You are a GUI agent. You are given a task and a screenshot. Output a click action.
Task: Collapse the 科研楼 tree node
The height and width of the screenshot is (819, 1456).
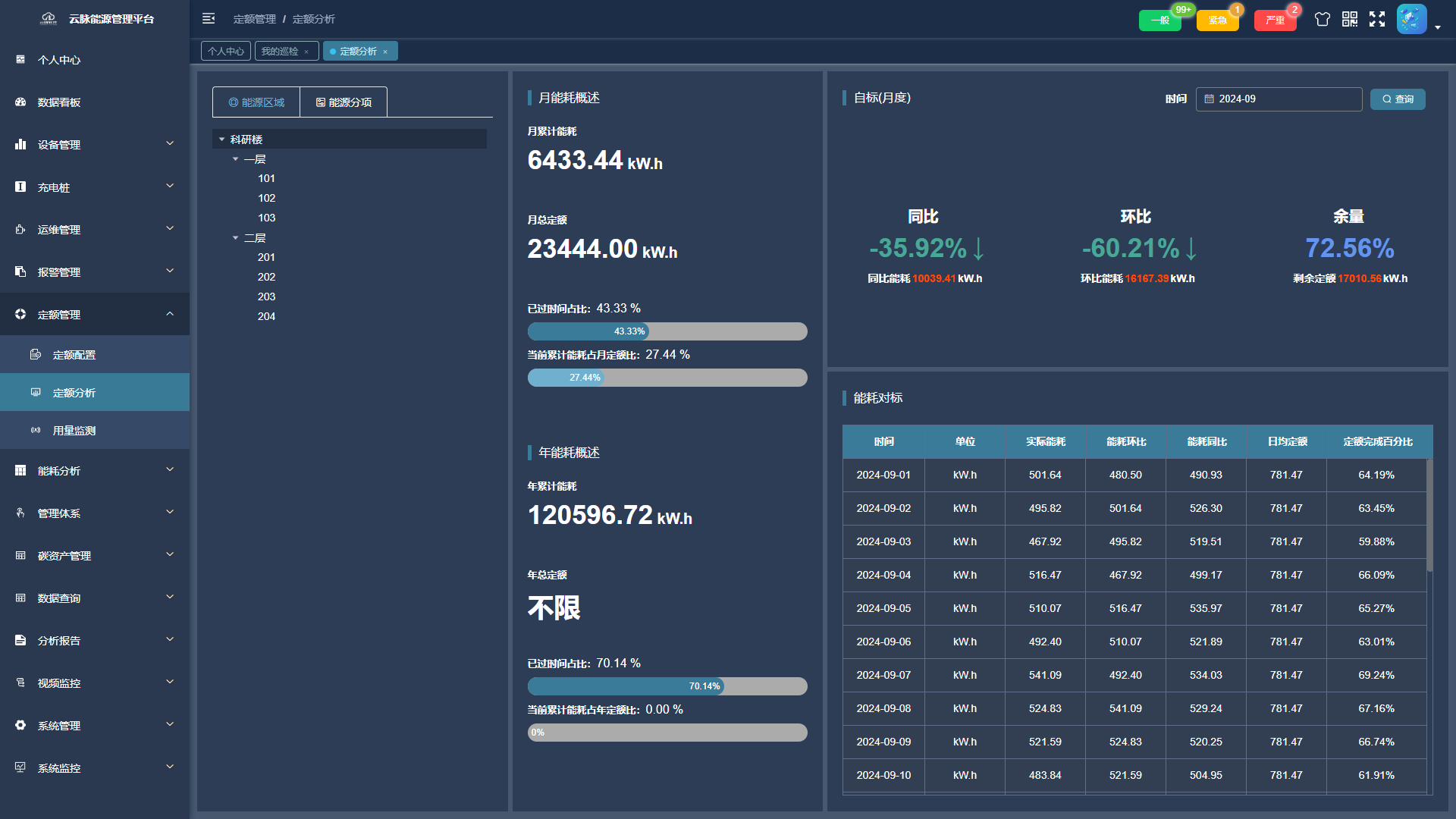pyautogui.click(x=221, y=140)
